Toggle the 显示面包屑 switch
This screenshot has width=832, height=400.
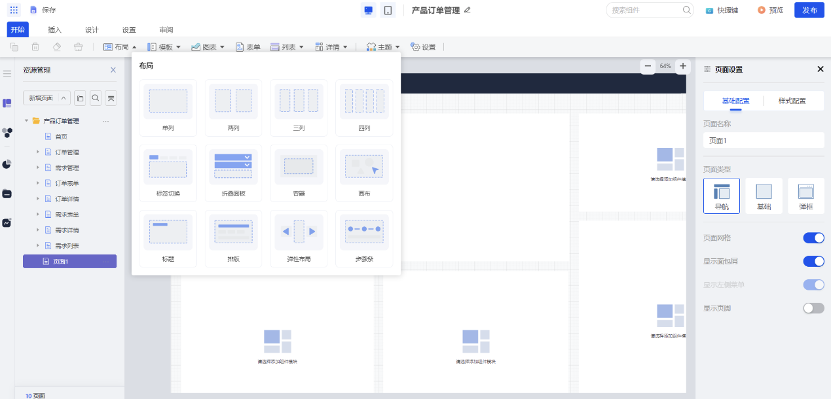[x=813, y=261]
